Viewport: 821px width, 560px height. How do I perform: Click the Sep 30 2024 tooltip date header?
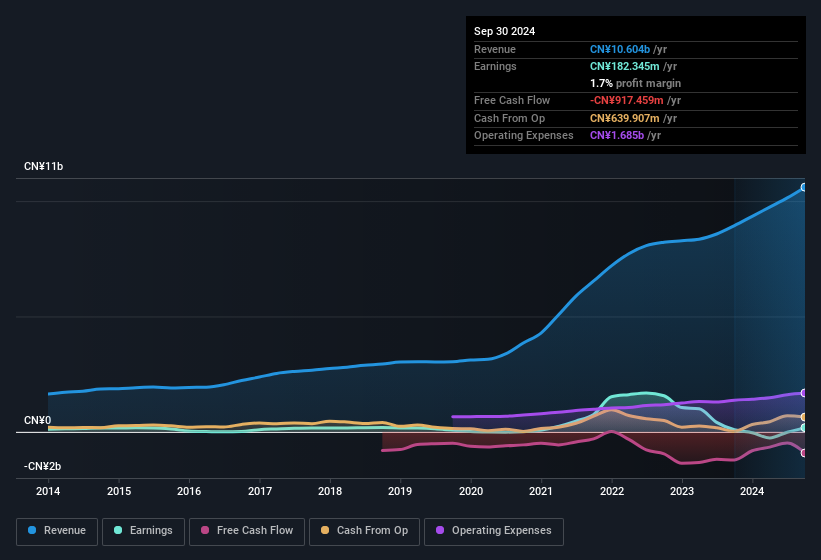504,31
